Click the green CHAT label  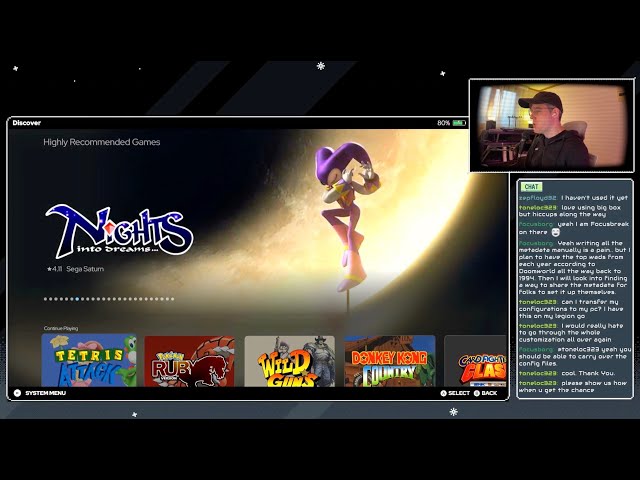(531, 187)
